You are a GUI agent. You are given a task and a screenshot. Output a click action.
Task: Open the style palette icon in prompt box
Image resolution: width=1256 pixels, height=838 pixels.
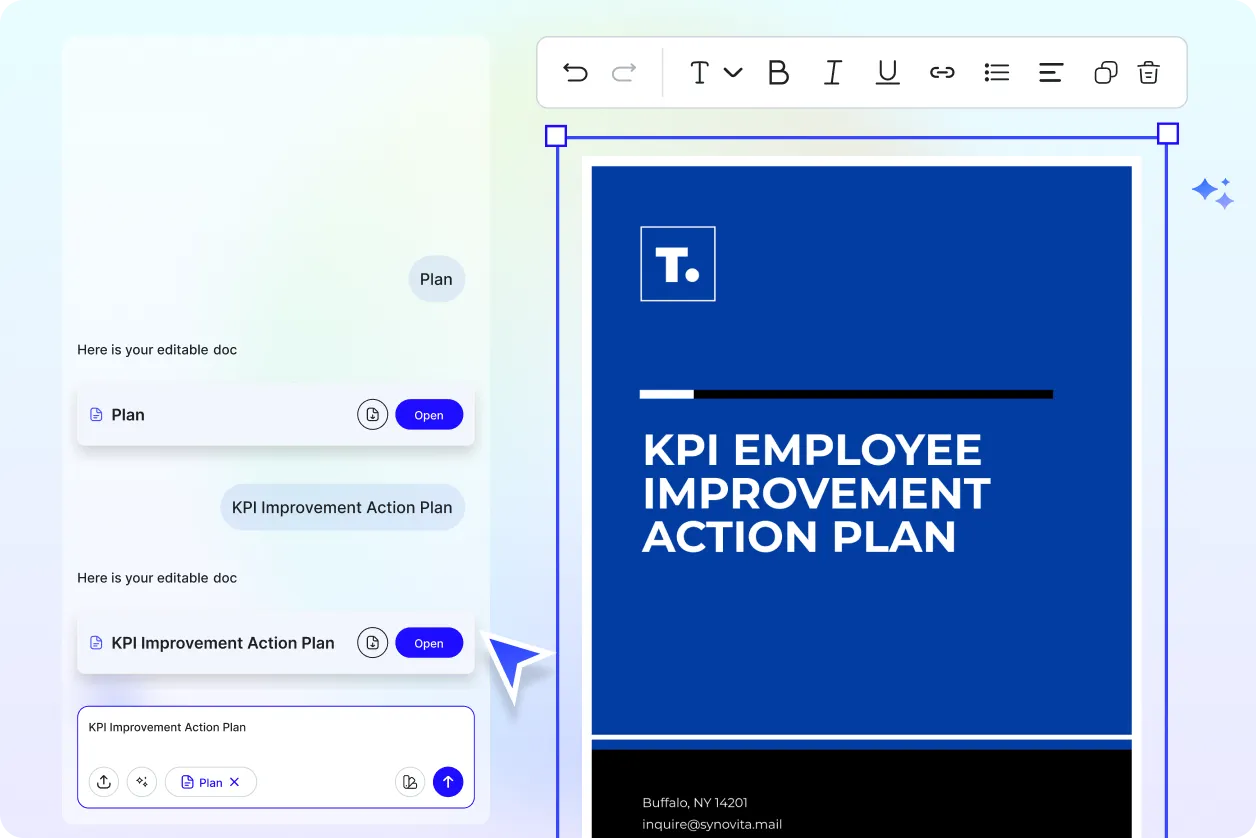click(x=410, y=782)
